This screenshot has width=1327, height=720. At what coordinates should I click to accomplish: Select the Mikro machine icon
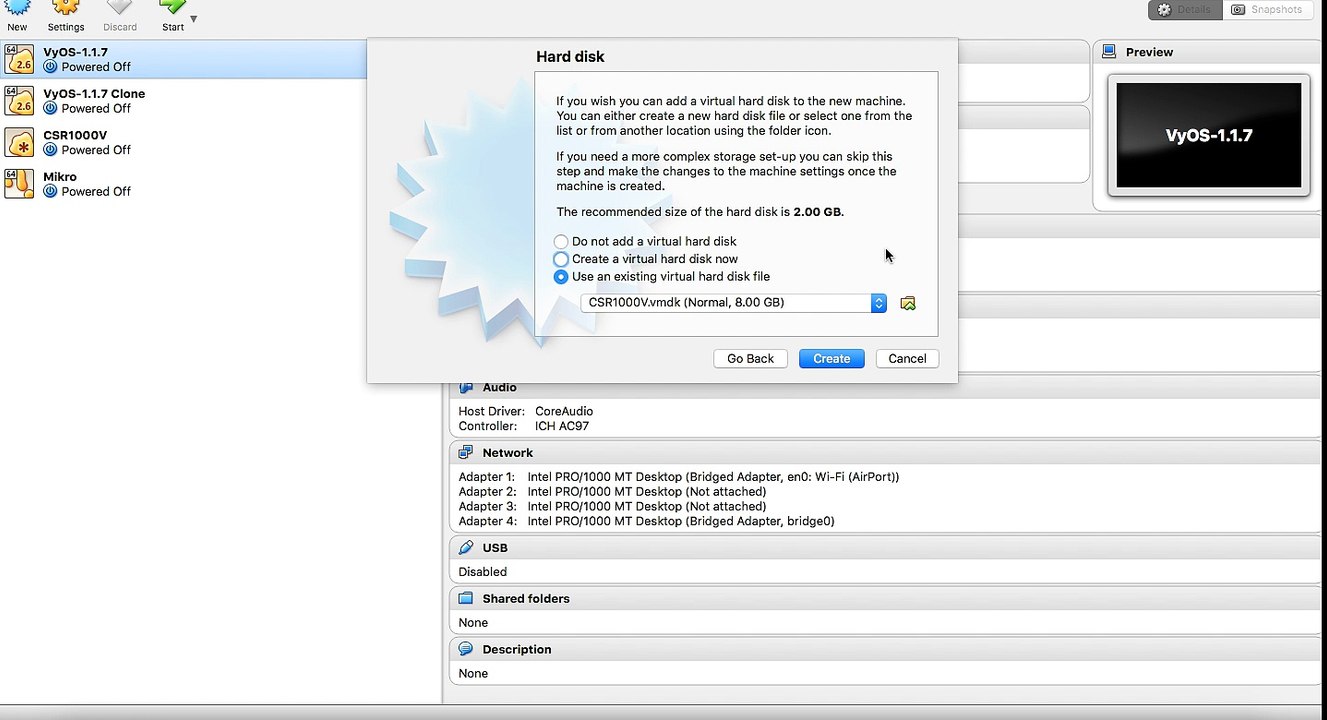19,184
